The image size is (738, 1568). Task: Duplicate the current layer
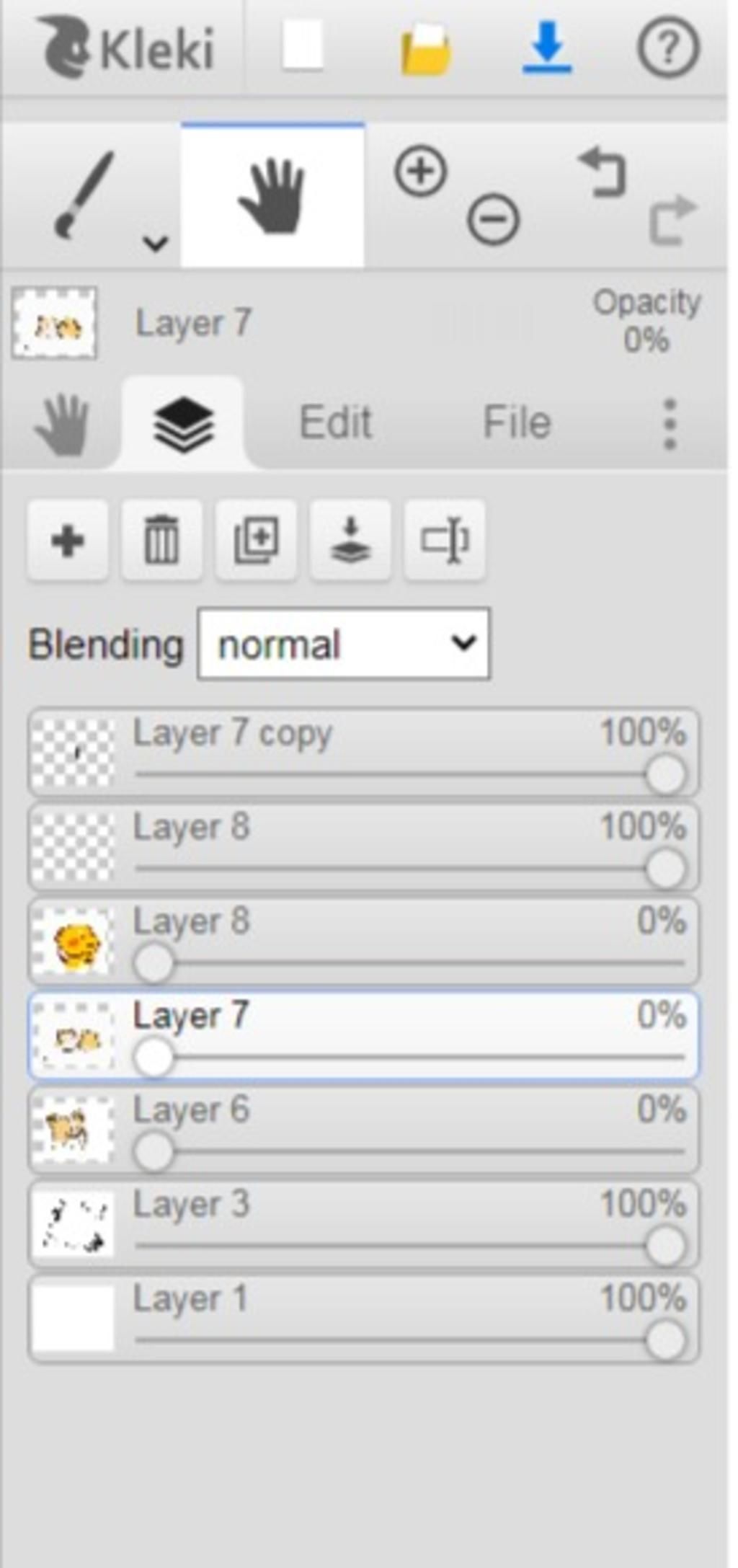[256, 541]
